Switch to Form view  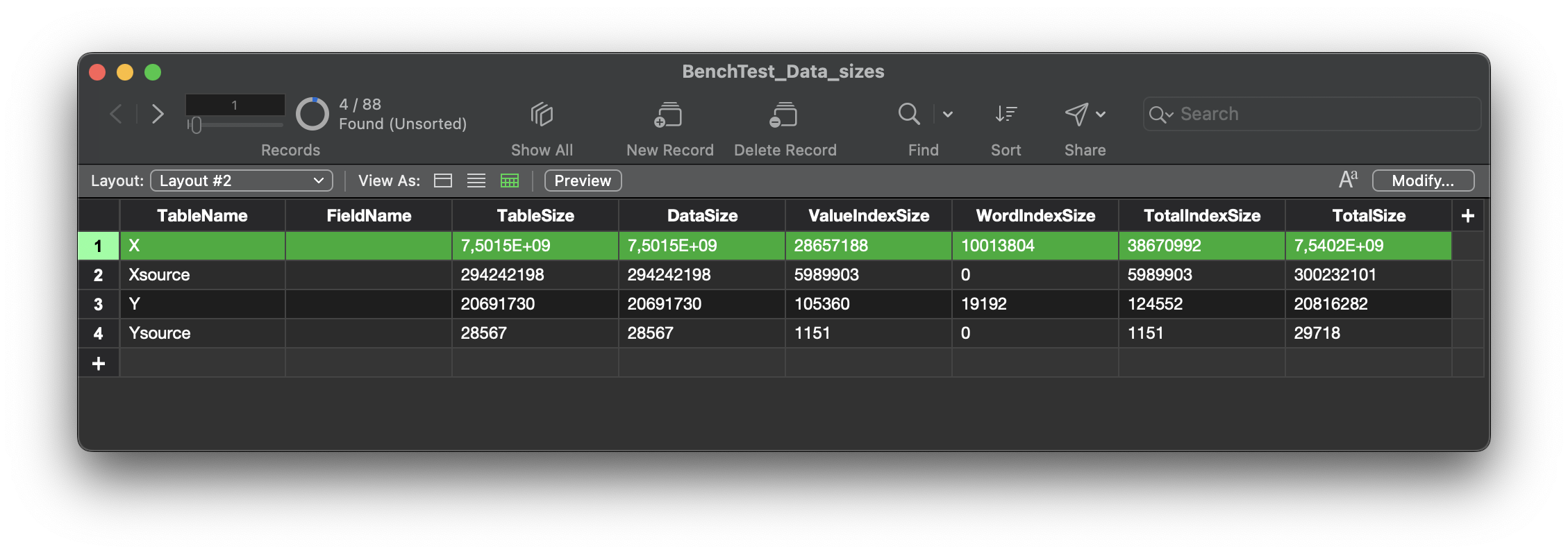point(443,181)
